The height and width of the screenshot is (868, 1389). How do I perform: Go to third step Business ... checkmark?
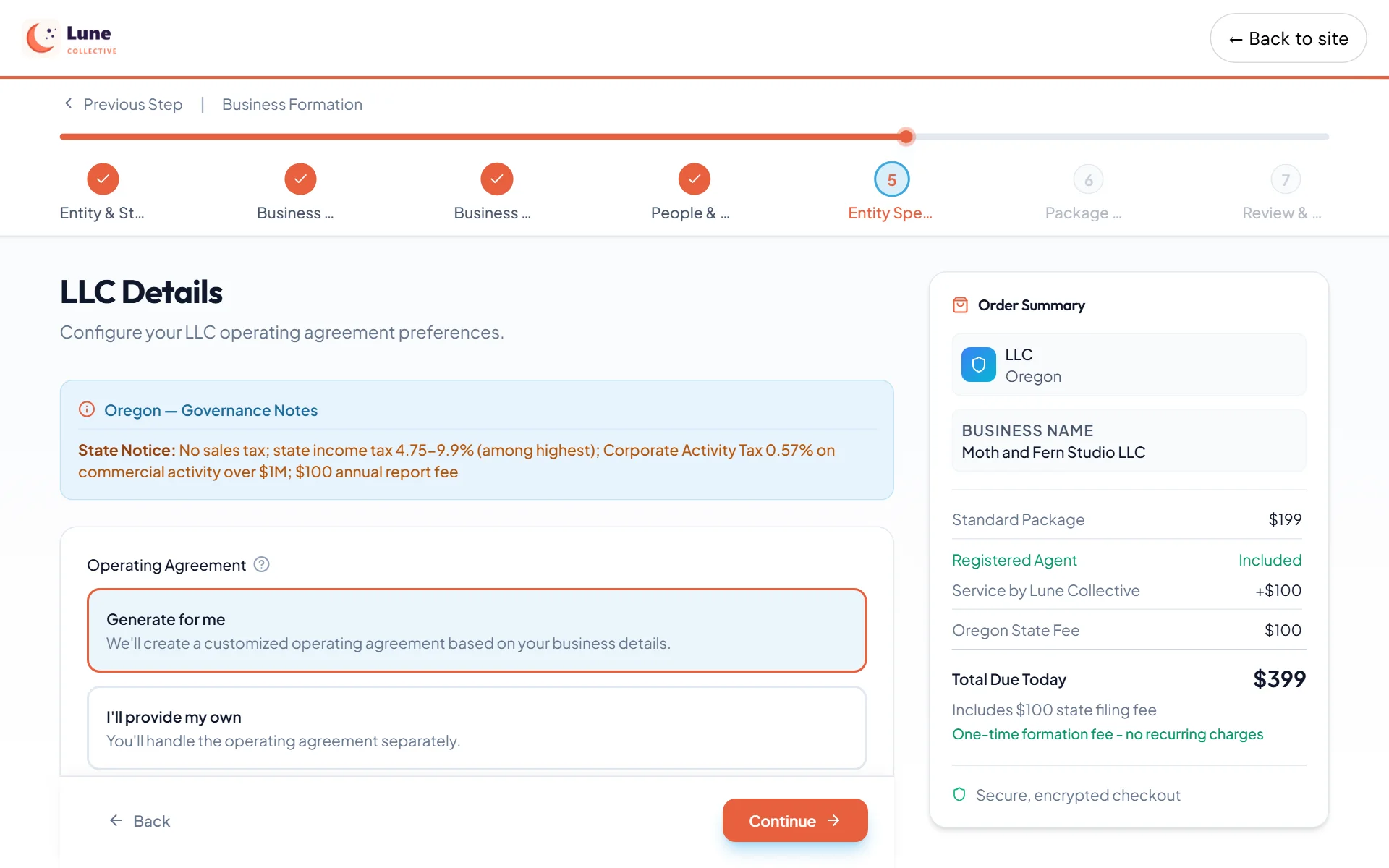(497, 179)
